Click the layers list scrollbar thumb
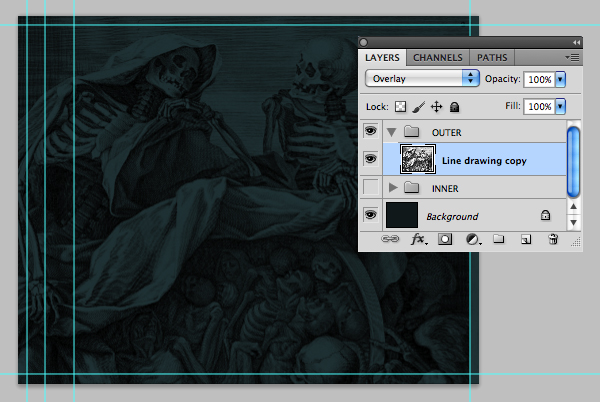Viewport: 600px width, 402px height. pyautogui.click(x=573, y=162)
